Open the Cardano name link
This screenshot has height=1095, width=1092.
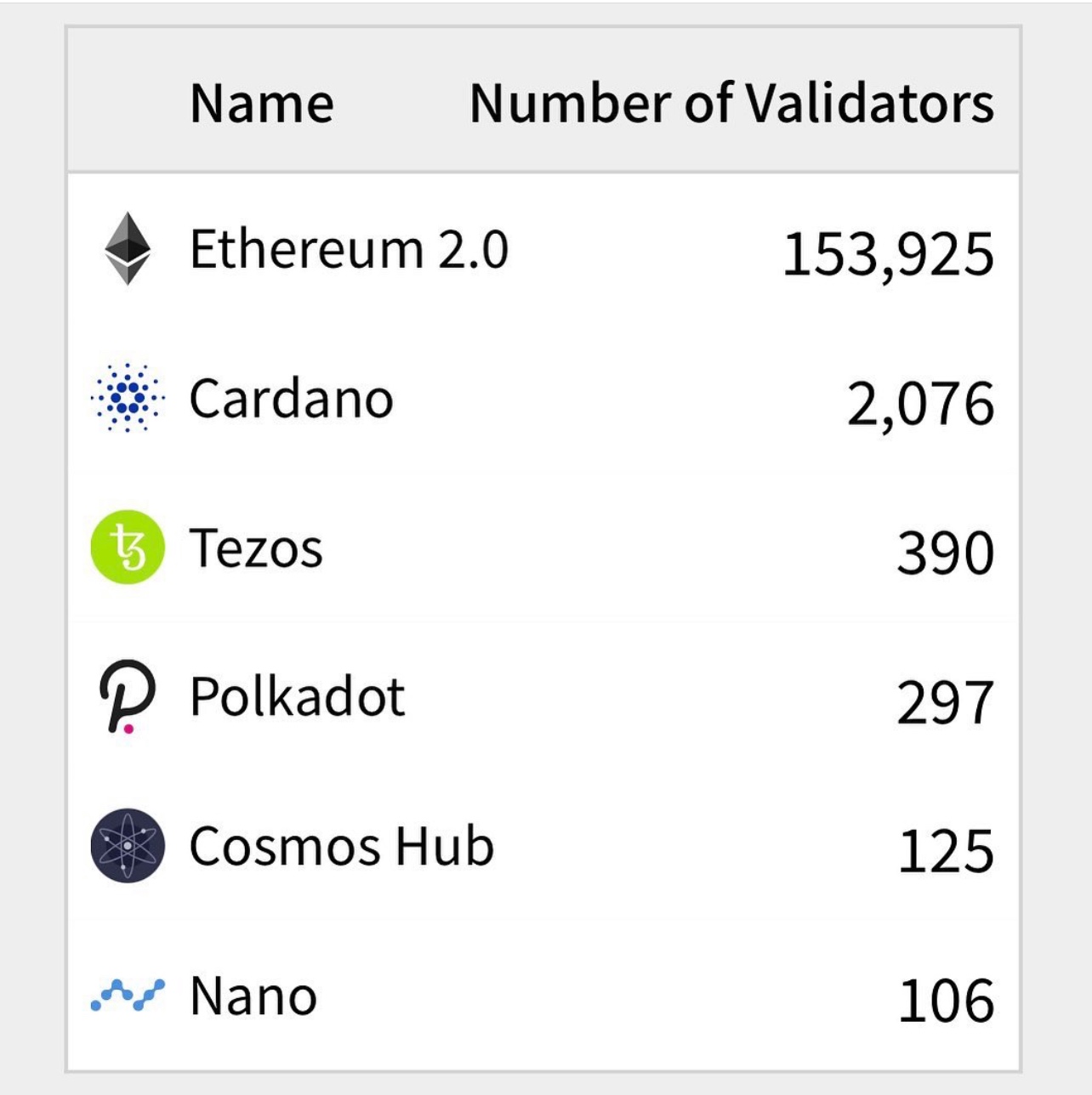pos(291,399)
